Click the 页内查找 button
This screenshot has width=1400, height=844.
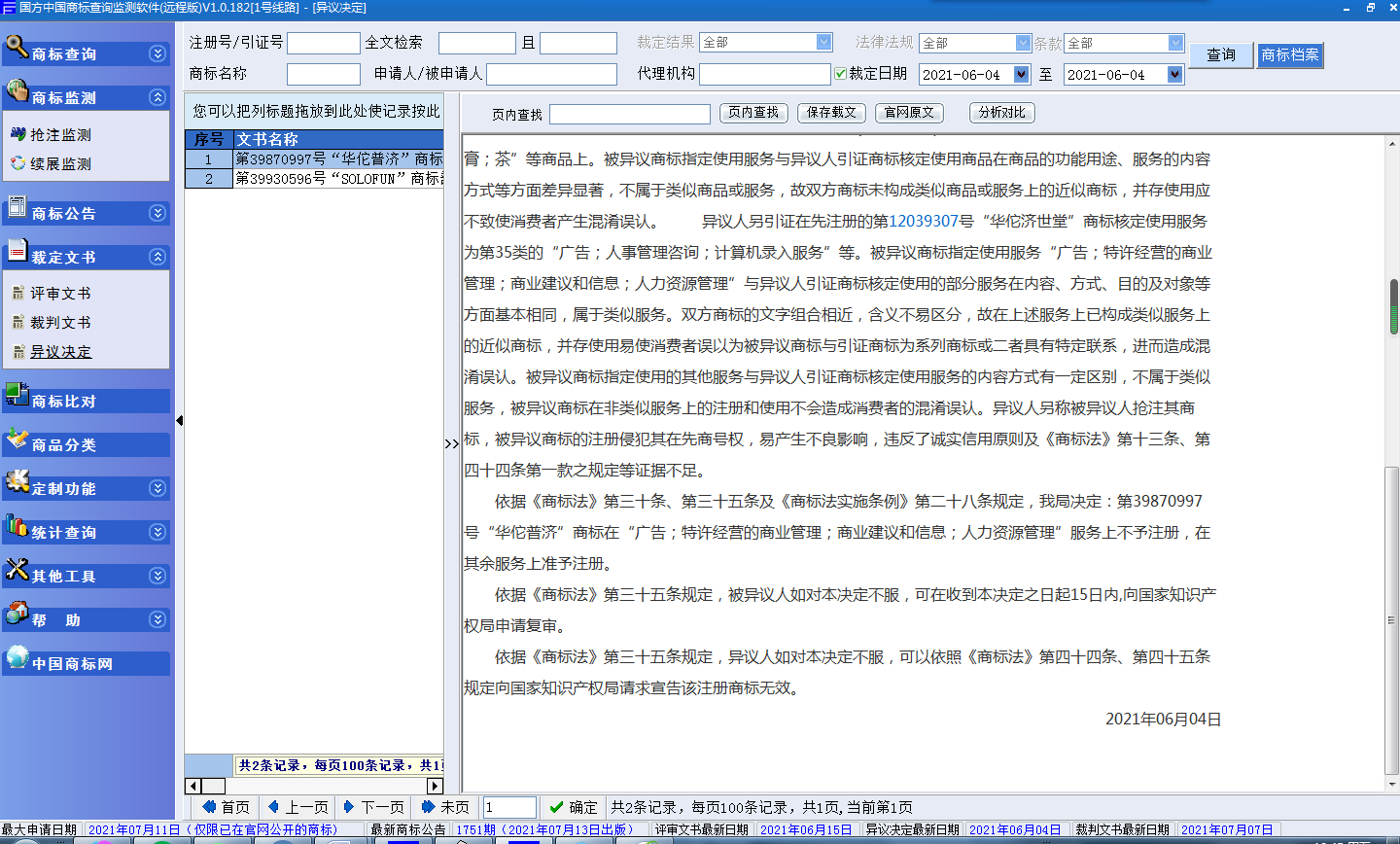coord(753,113)
